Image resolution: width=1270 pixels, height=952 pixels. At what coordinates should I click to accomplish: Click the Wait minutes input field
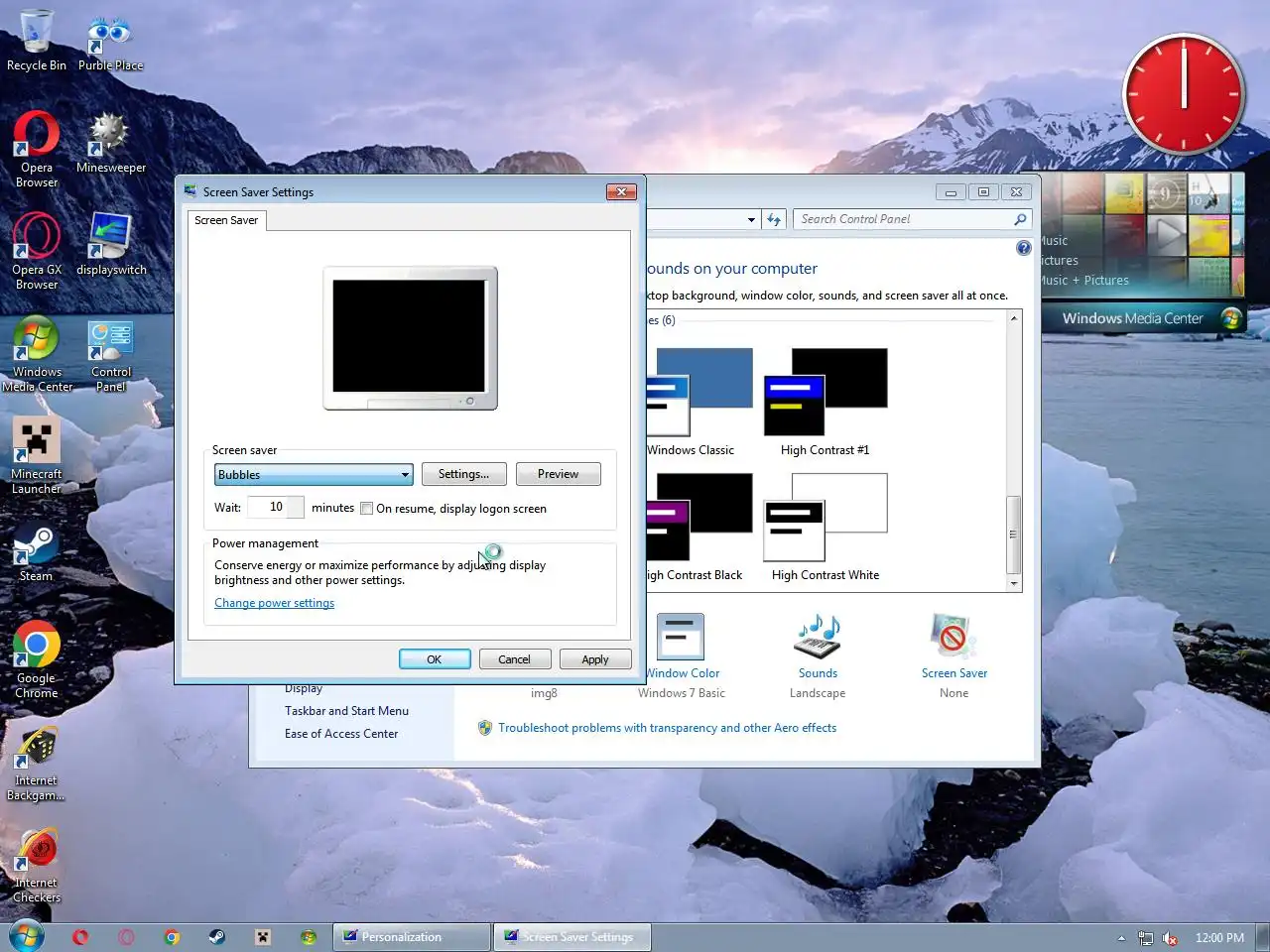pyautogui.click(x=275, y=507)
